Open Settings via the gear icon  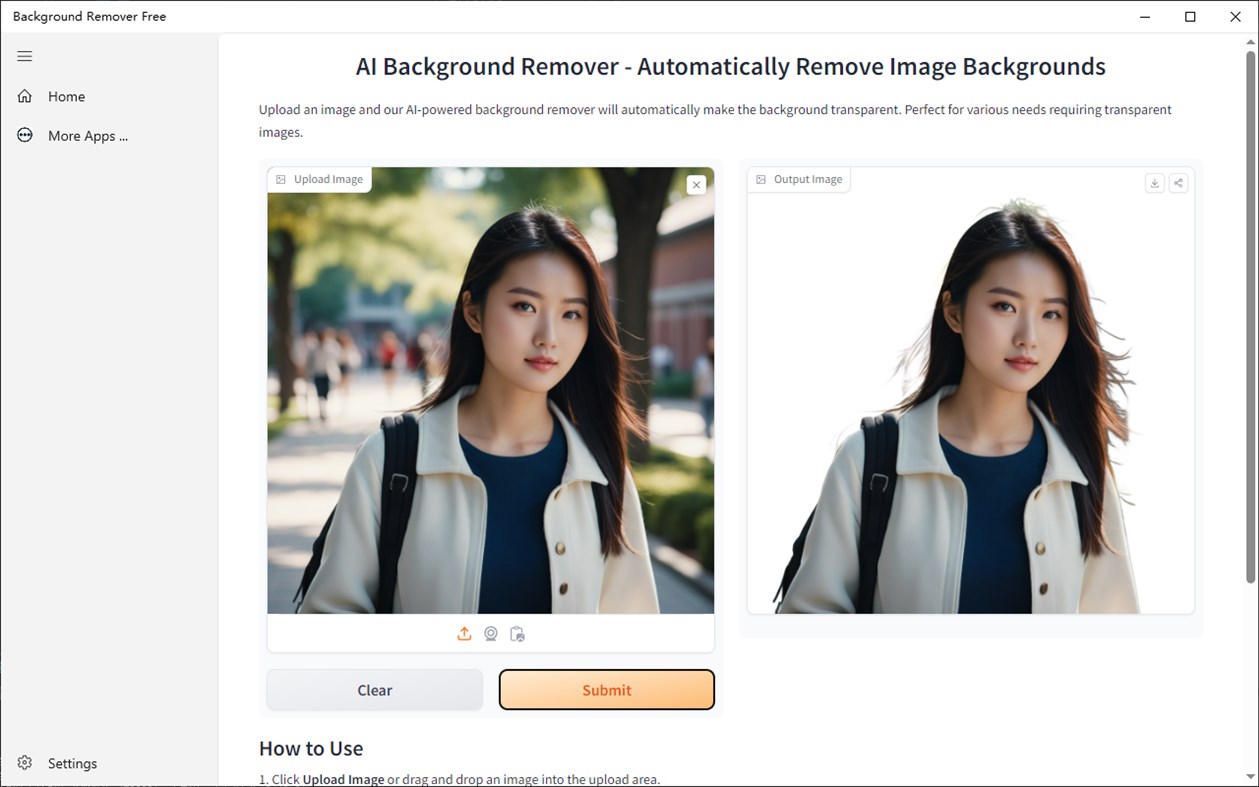pos(24,762)
